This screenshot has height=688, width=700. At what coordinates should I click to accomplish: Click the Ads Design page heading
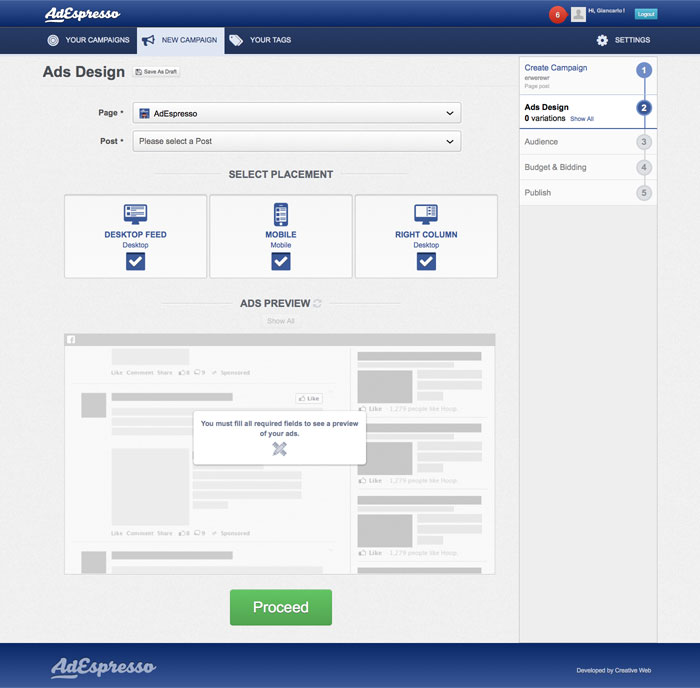84,72
